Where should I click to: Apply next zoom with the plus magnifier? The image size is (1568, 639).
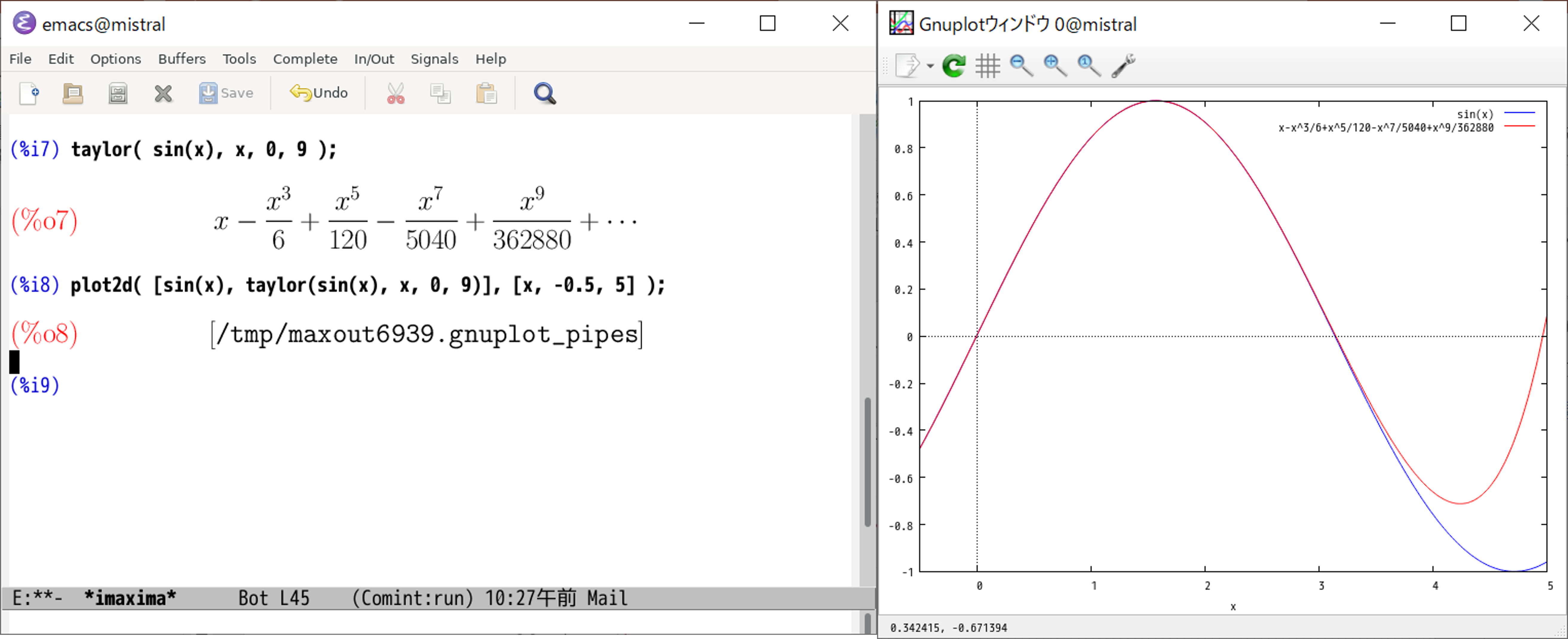point(1055,65)
